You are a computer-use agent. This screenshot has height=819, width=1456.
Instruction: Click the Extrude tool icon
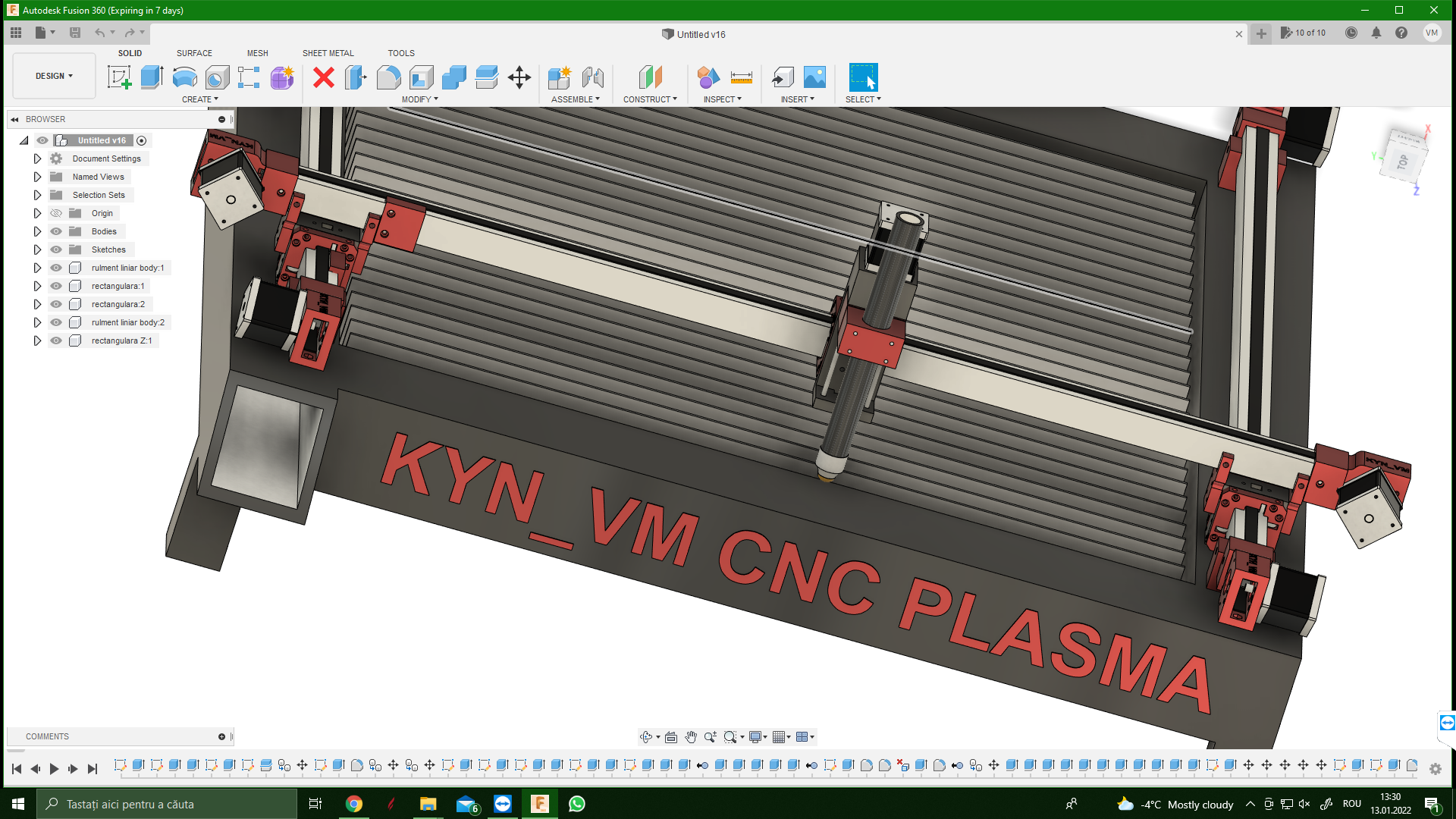tap(152, 77)
